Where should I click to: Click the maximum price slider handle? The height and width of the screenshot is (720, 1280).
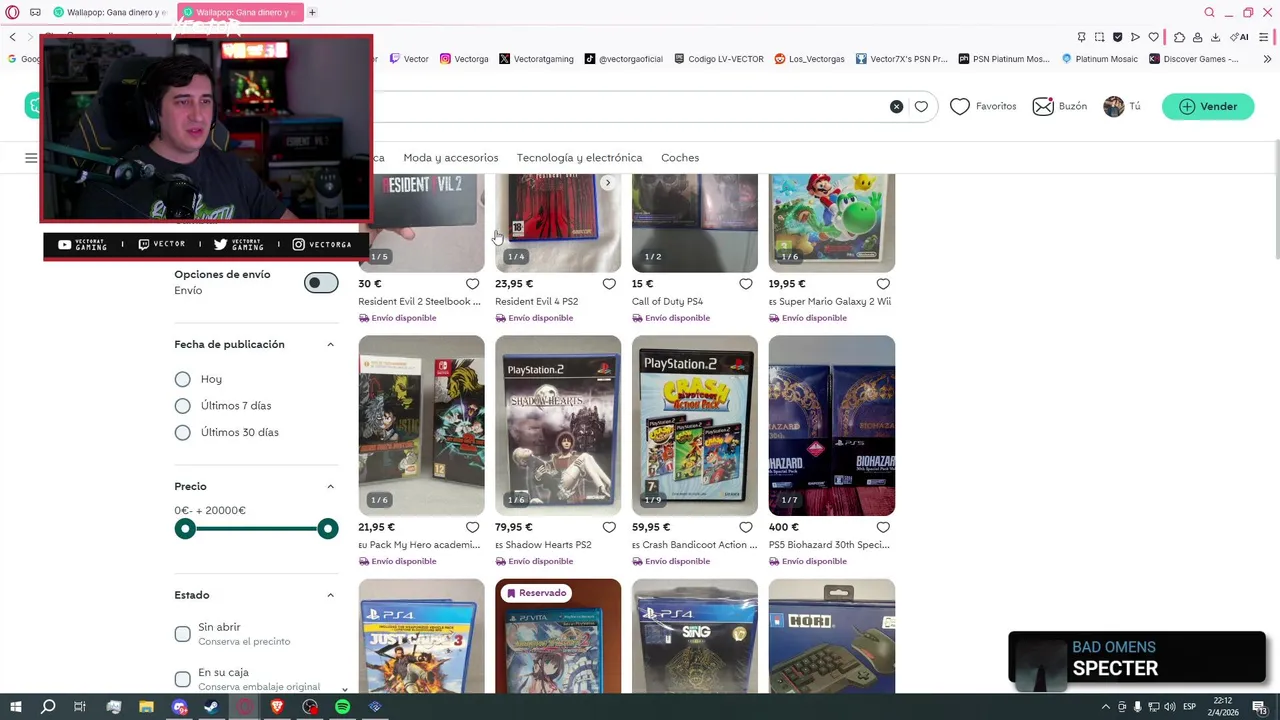click(x=327, y=529)
